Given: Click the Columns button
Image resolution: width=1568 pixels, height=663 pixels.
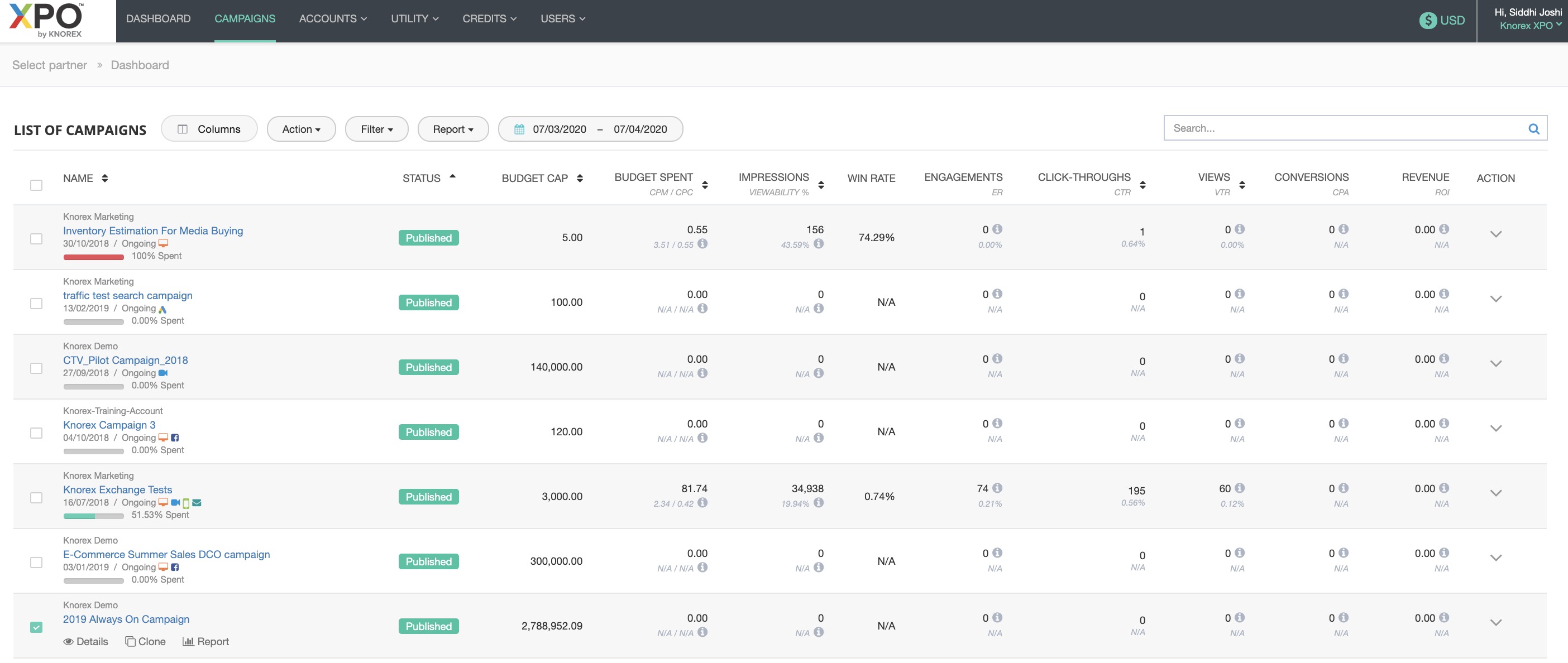Looking at the screenshot, I should 209,129.
